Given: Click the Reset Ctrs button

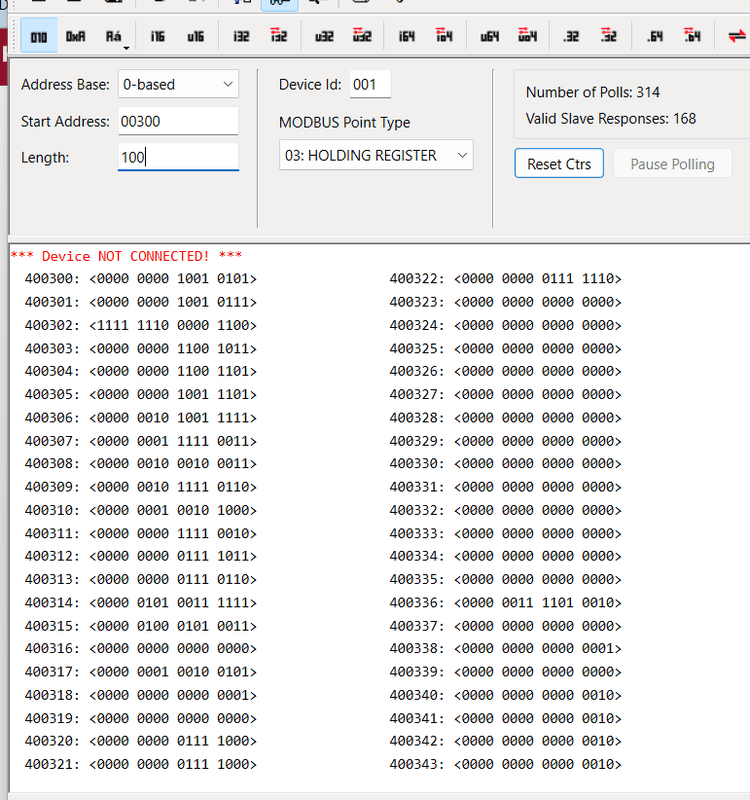Looking at the screenshot, I should 559,164.
